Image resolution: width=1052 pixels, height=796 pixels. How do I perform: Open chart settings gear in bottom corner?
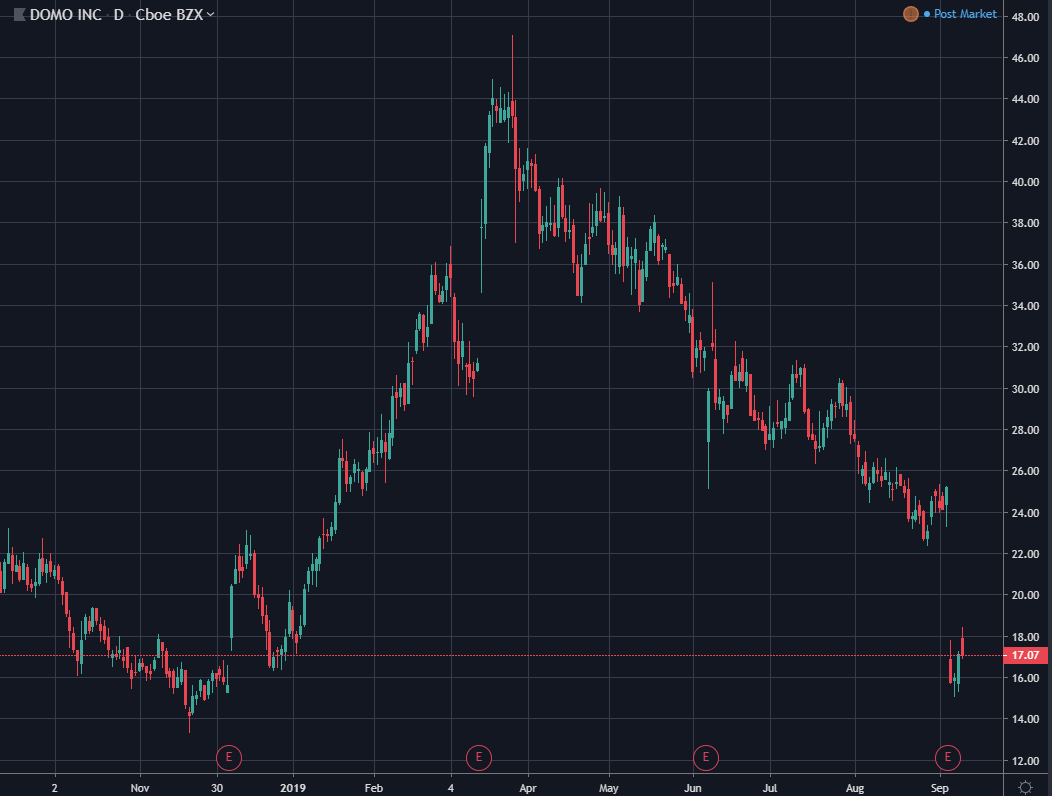[1024, 787]
